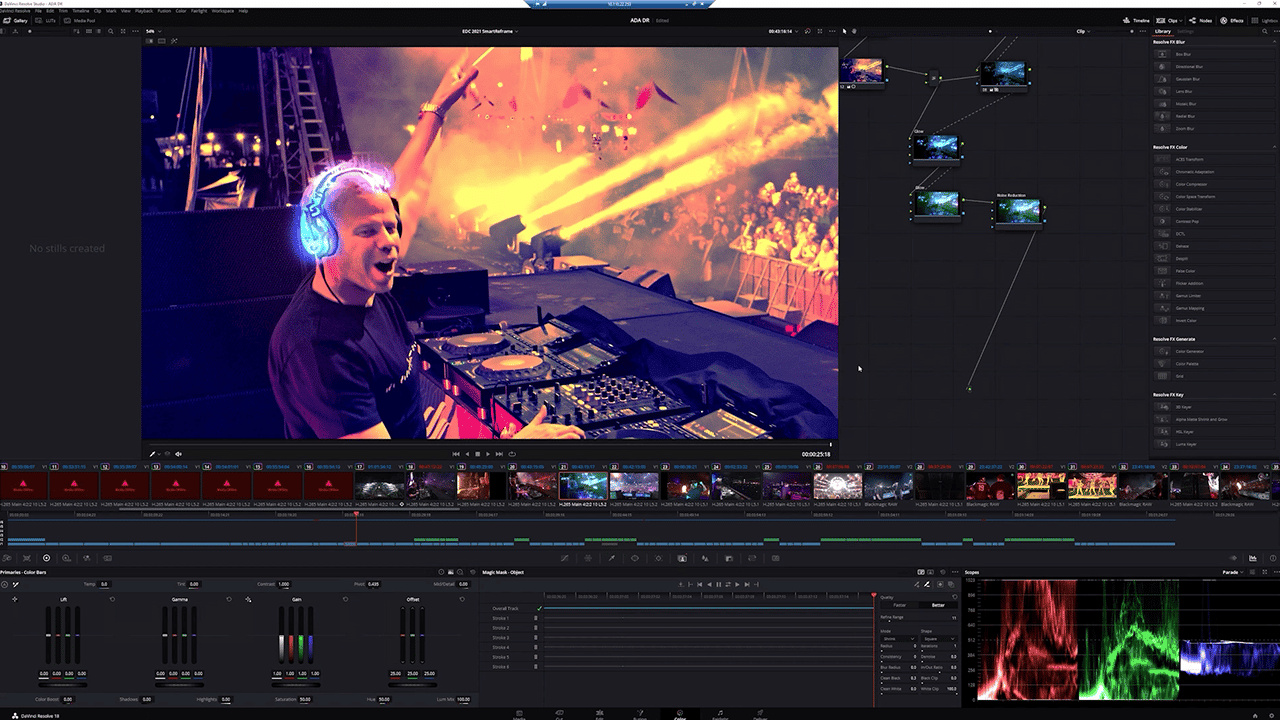
Task: Toggle the Timeline panel button
Action: pos(1136,20)
